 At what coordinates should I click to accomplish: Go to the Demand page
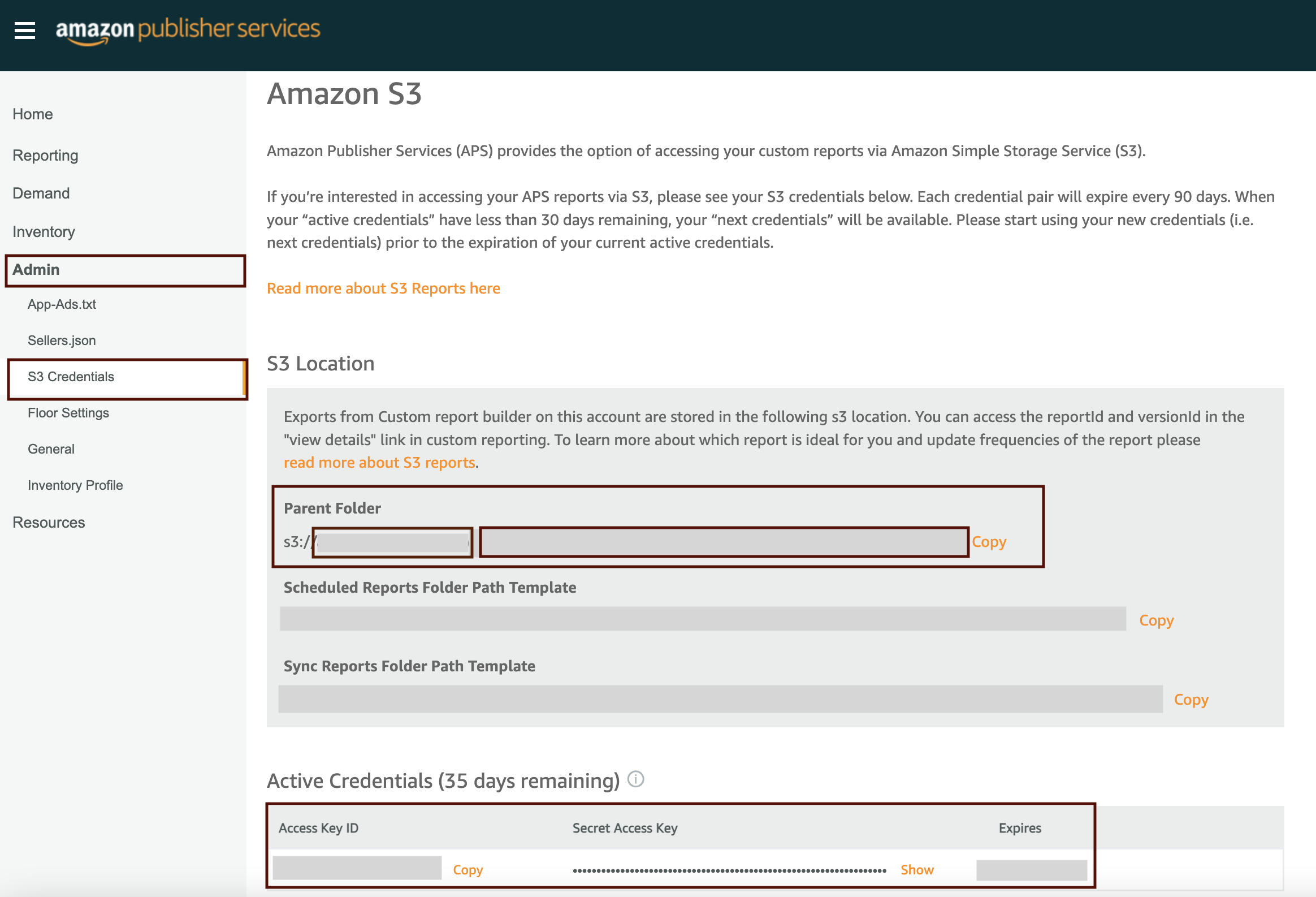pyautogui.click(x=40, y=193)
